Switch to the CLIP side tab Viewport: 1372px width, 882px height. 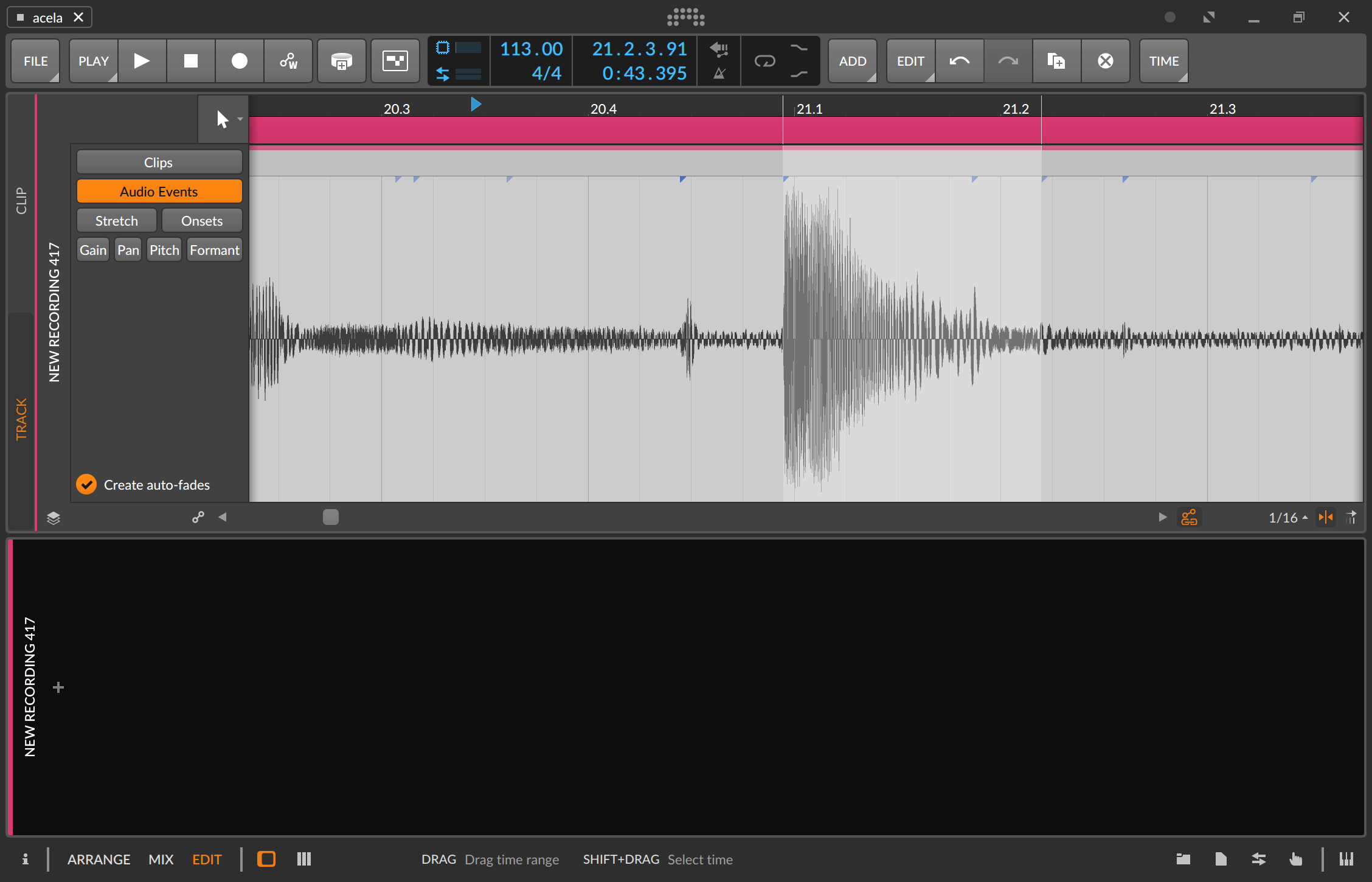coord(21,201)
